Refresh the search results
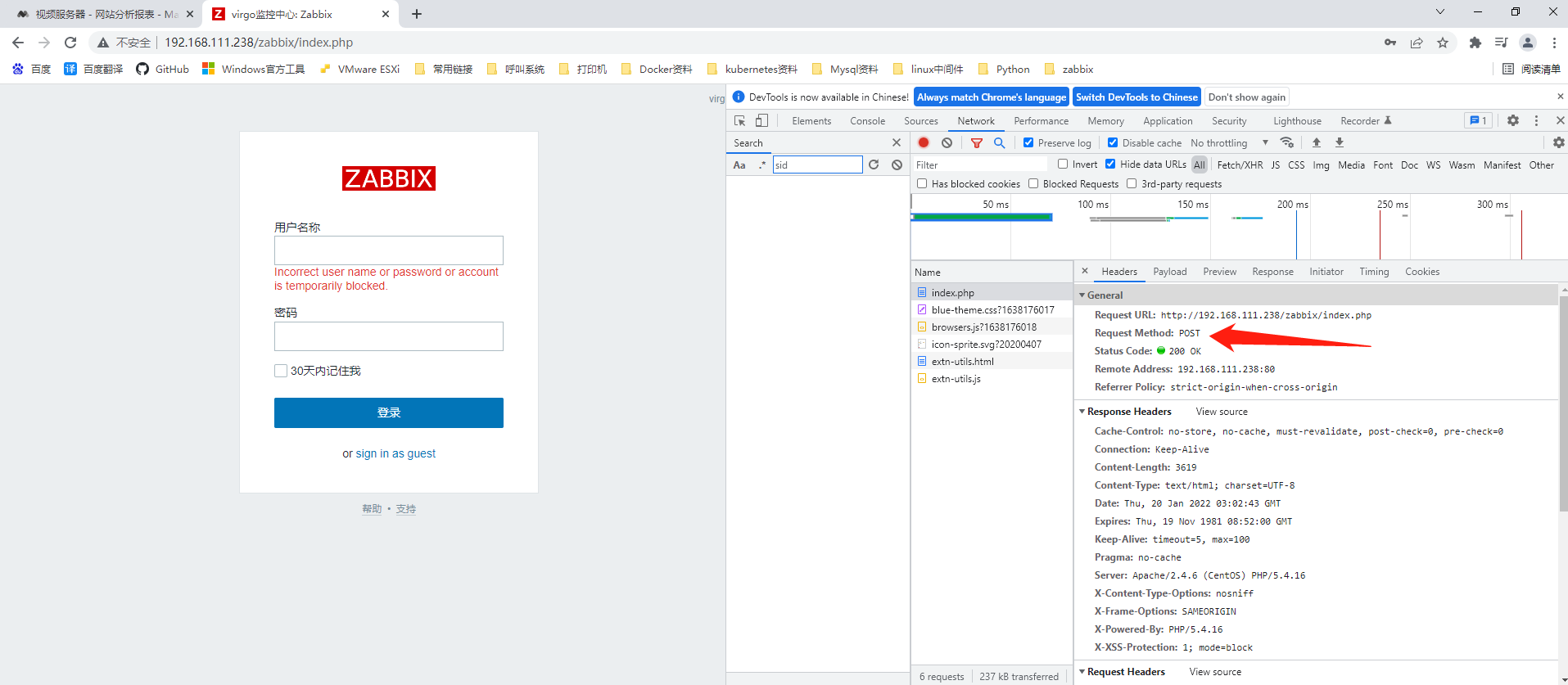Screen dimensions: 1568x685 point(874,164)
